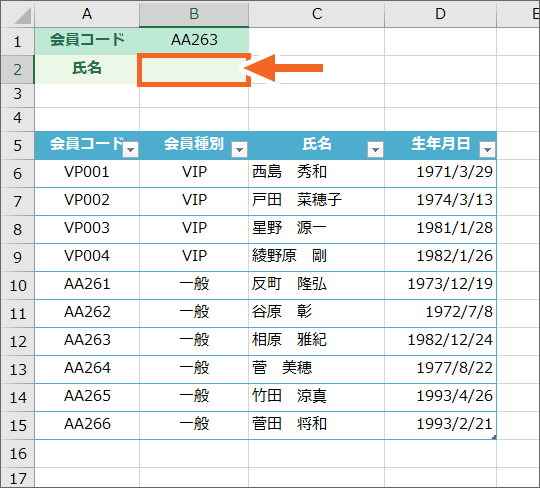Select row 7 header
Screen dimensions: 540x488
coord(17,201)
